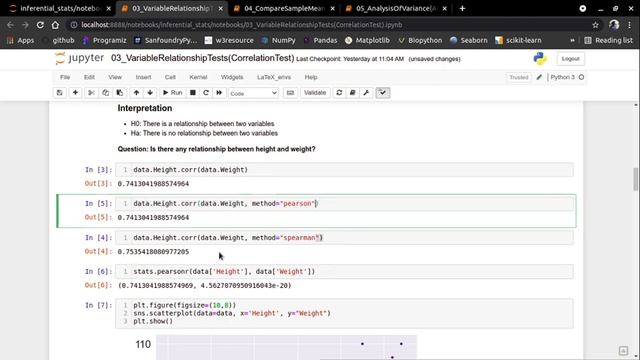Click the Jupyter logo
This screenshot has height=360, width=640.
(80, 58)
